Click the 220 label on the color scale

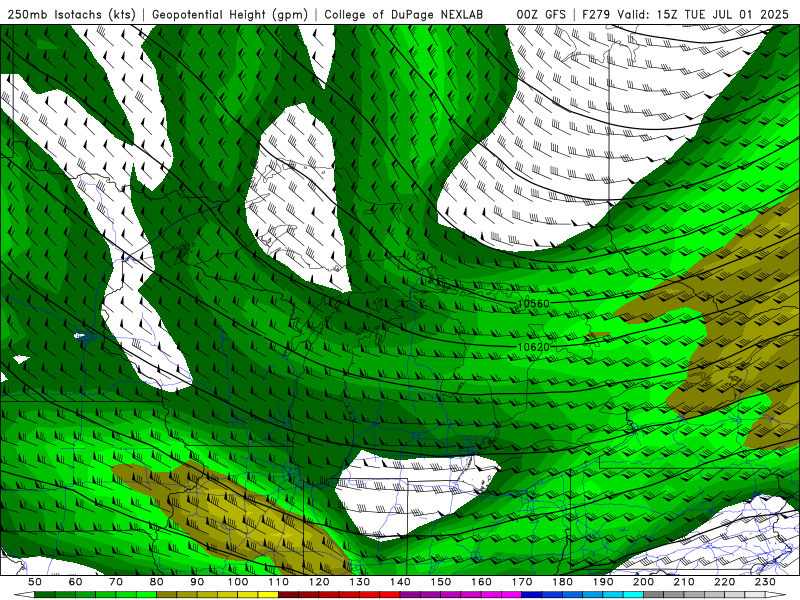coord(724,582)
